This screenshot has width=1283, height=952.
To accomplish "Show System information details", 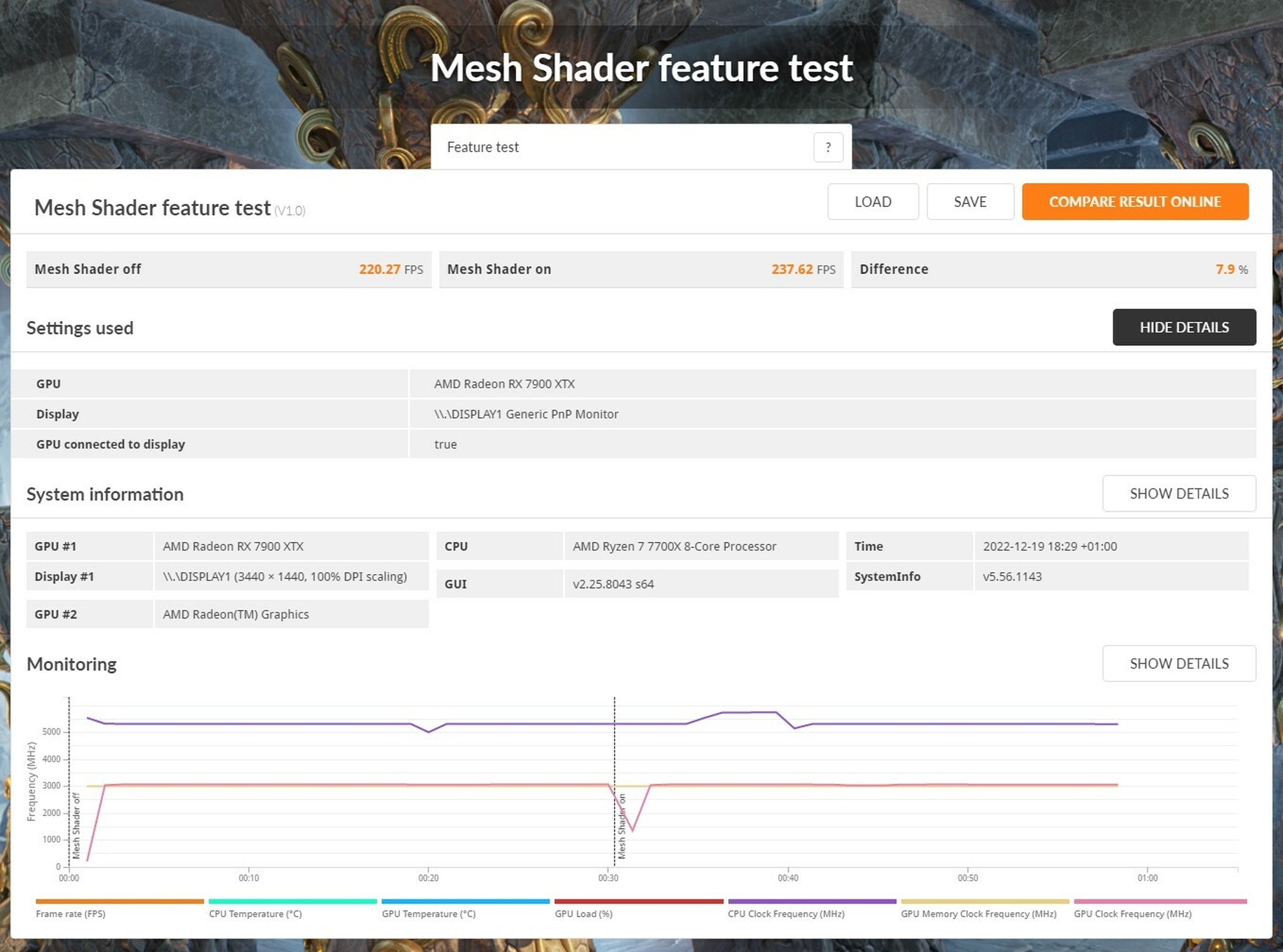I will (x=1179, y=494).
